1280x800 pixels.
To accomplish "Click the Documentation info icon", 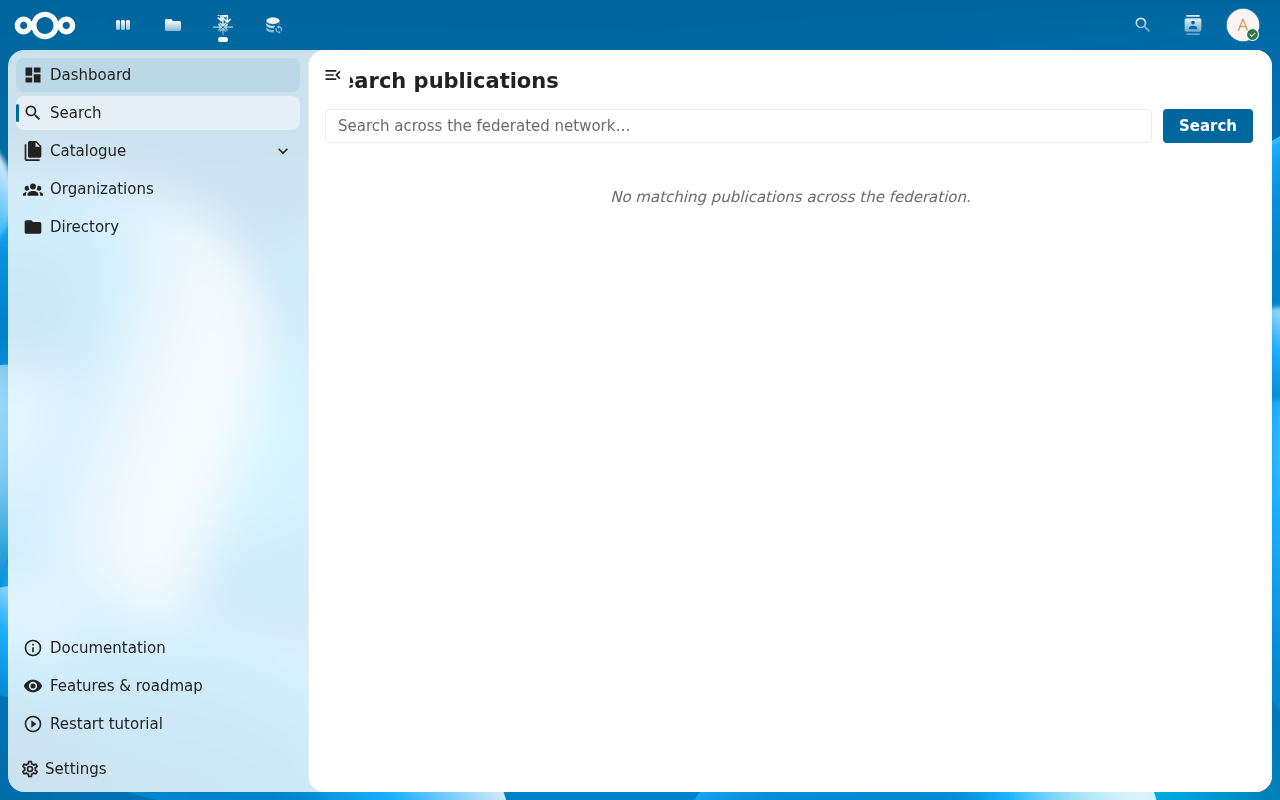I will 33,648.
